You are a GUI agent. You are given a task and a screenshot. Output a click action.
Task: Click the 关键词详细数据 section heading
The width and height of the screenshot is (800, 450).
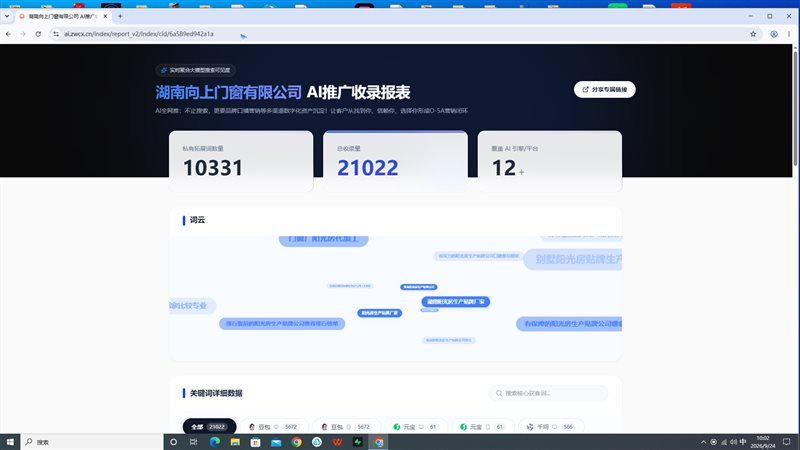[216, 393]
